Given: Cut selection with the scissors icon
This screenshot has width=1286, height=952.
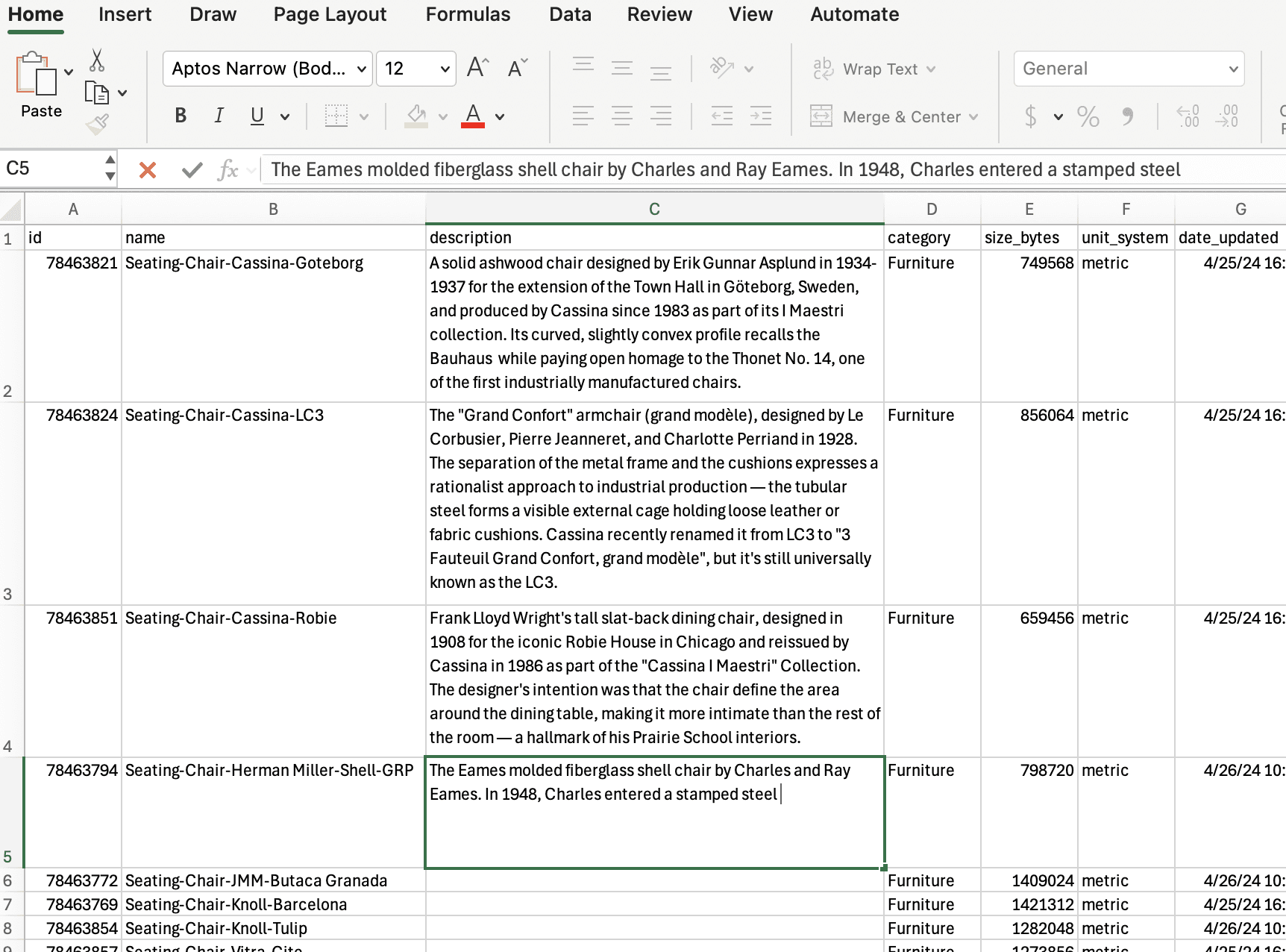Looking at the screenshot, I should click(97, 60).
